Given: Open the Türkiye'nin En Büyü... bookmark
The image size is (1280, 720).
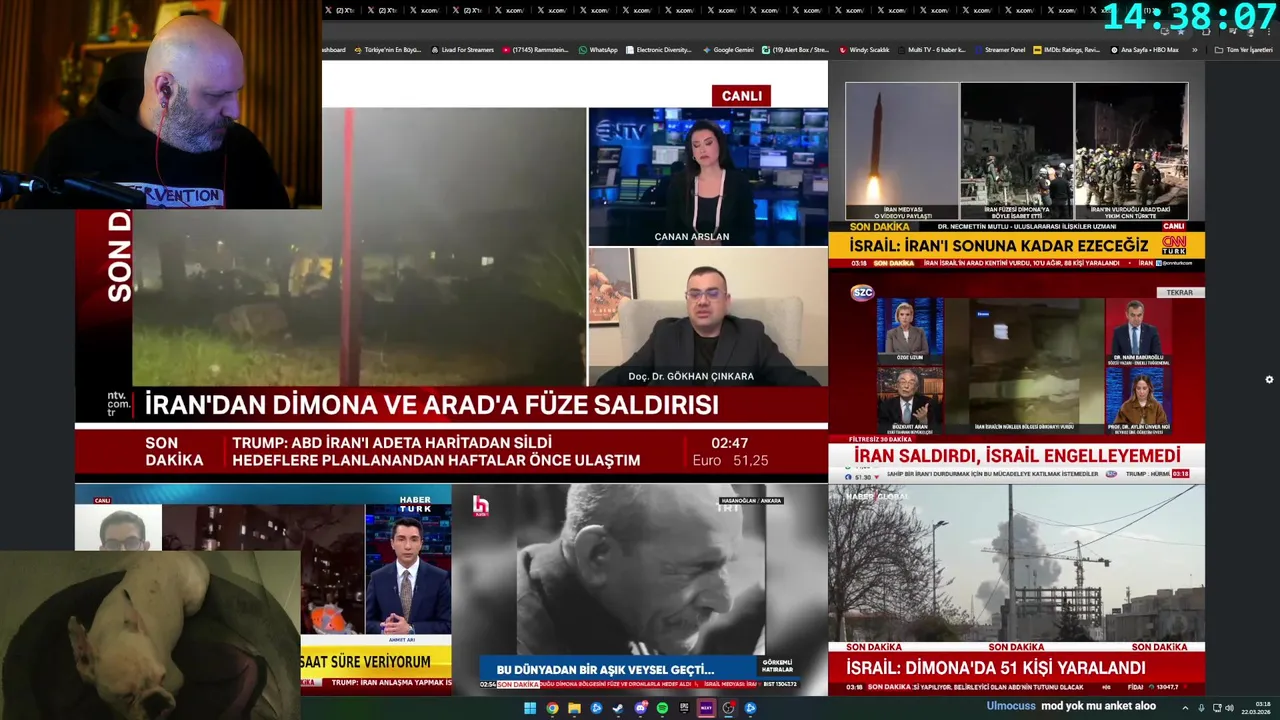Looking at the screenshot, I should coord(387,49).
